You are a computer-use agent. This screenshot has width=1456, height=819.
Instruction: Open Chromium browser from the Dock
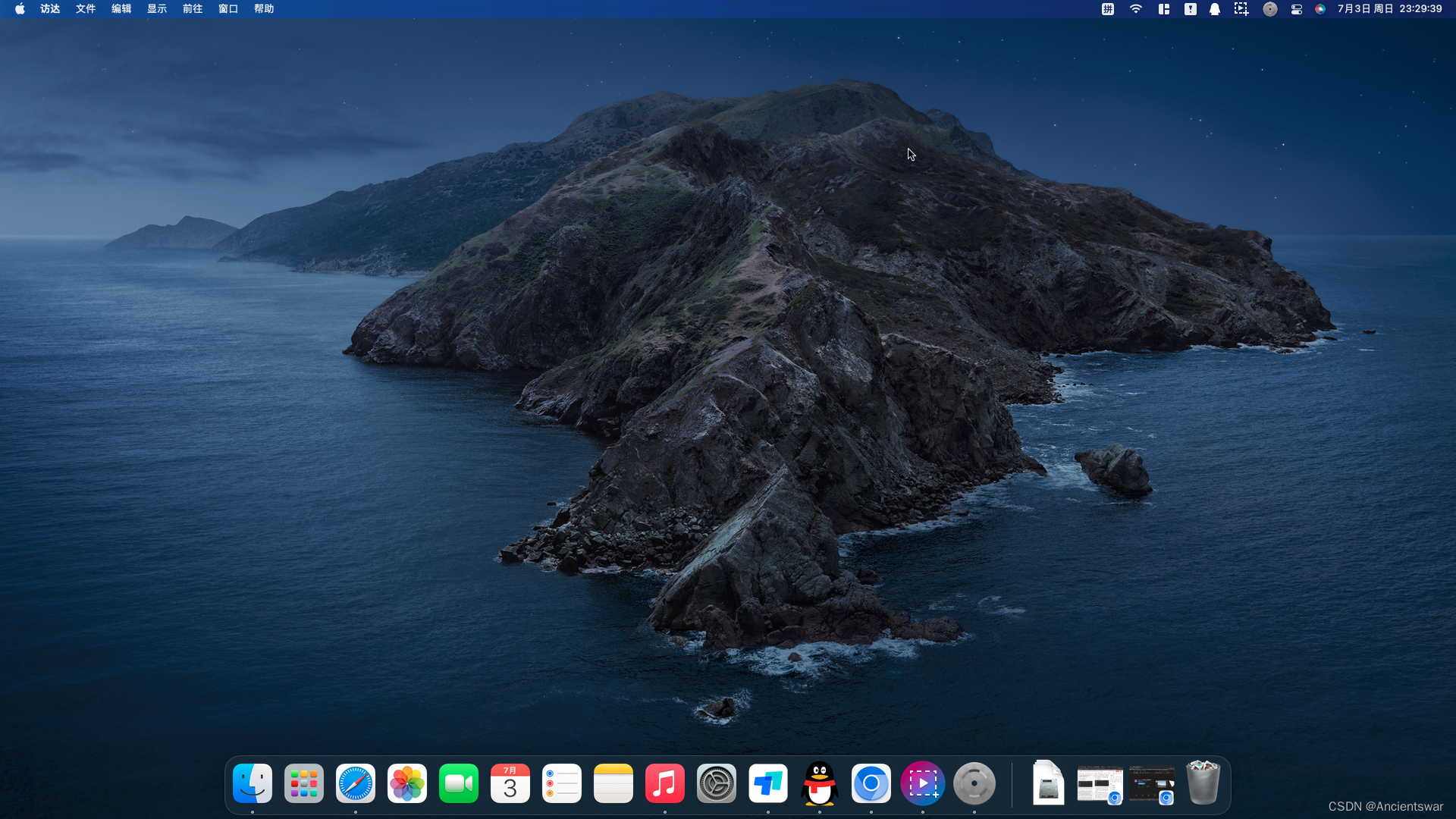point(871,783)
